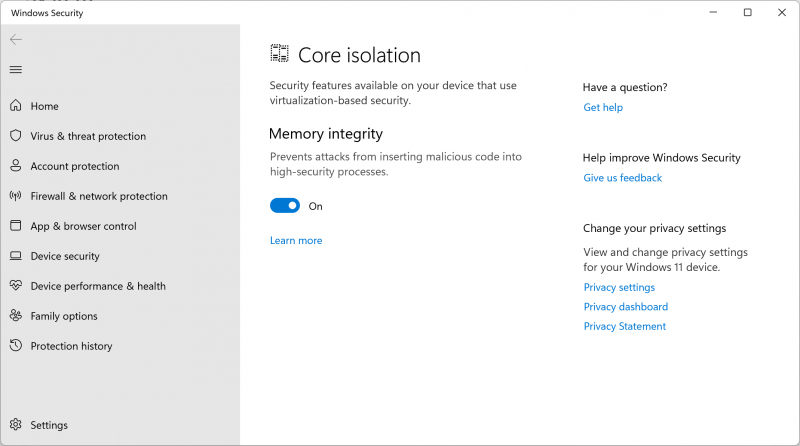Viewport: 800px width, 446px height.
Task: Collapse the hamburger navigation menu
Action: coord(16,70)
